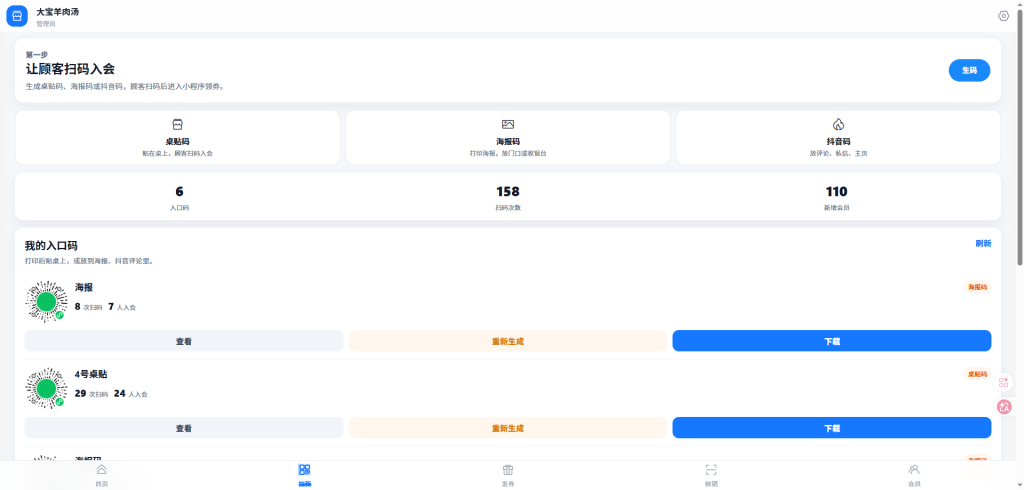Click the pink grid floating icon
Image resolution: width=1024 pixels, height=490 pixels.
coord(1004,382)
